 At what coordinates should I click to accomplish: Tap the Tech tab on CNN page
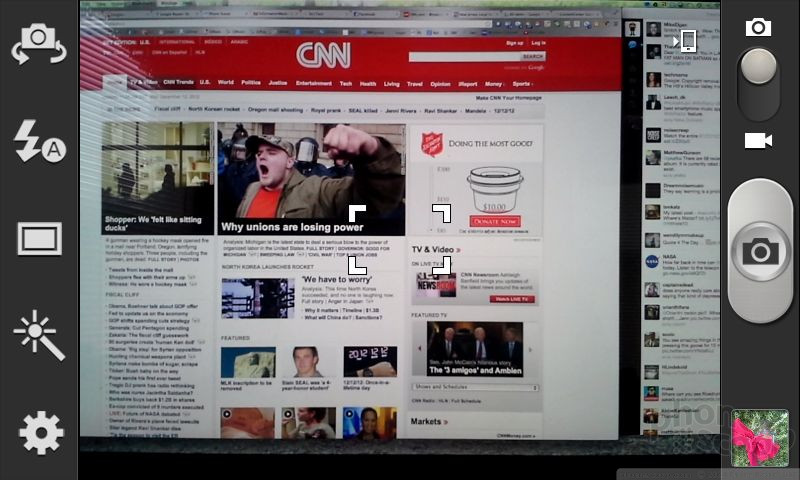(x=346, y=84)
